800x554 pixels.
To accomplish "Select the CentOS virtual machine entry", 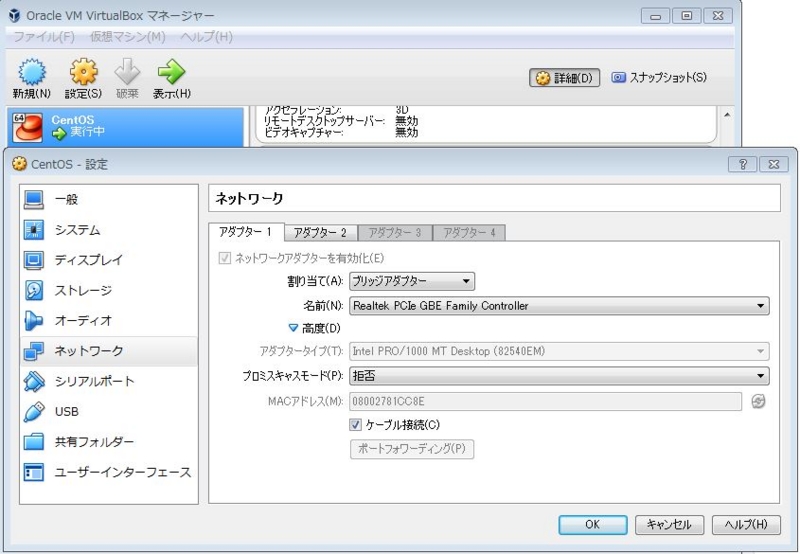I will point(125,127).
